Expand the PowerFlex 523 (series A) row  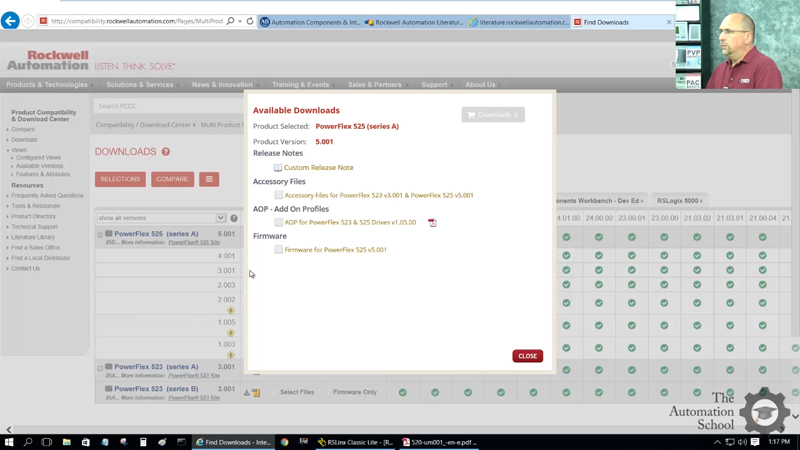pos(101,367)
